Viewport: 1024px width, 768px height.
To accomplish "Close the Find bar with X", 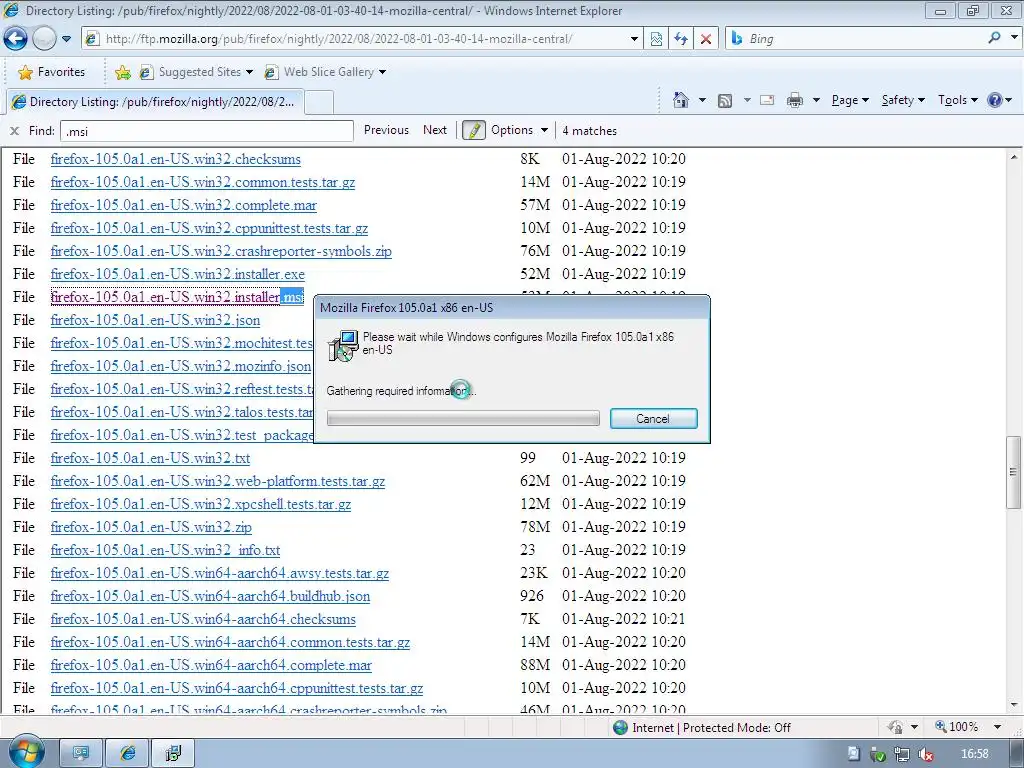I will [x=14, y=131].
